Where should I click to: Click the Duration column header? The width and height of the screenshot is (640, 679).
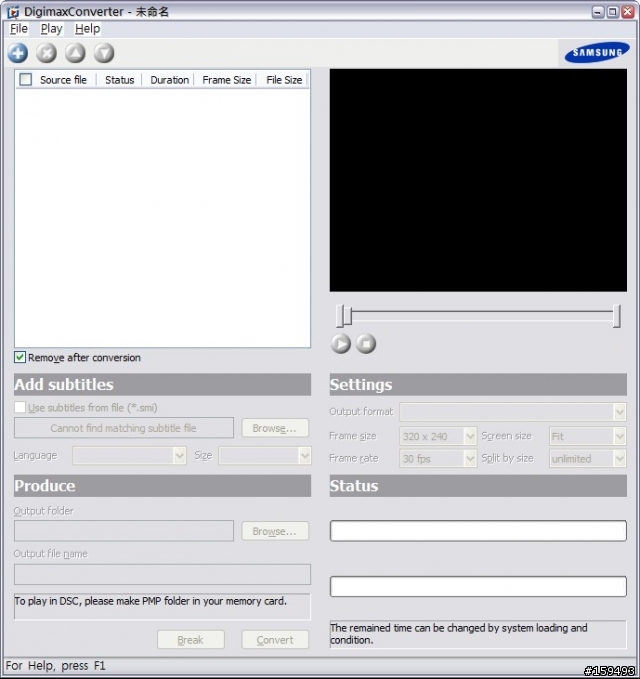[169, 80]
